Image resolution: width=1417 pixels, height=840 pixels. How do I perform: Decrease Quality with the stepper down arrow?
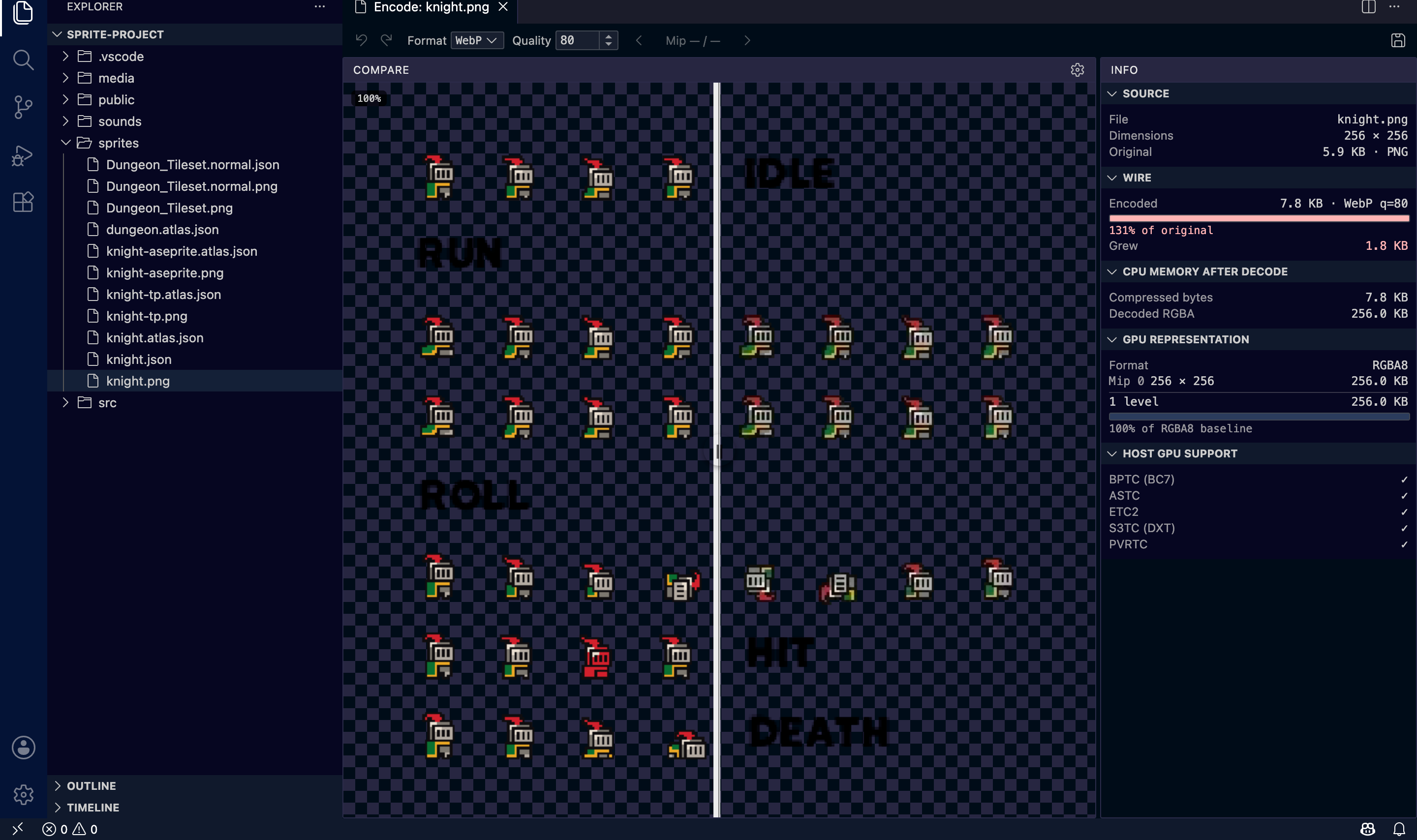pyautogui.click(x=608, y=44)
